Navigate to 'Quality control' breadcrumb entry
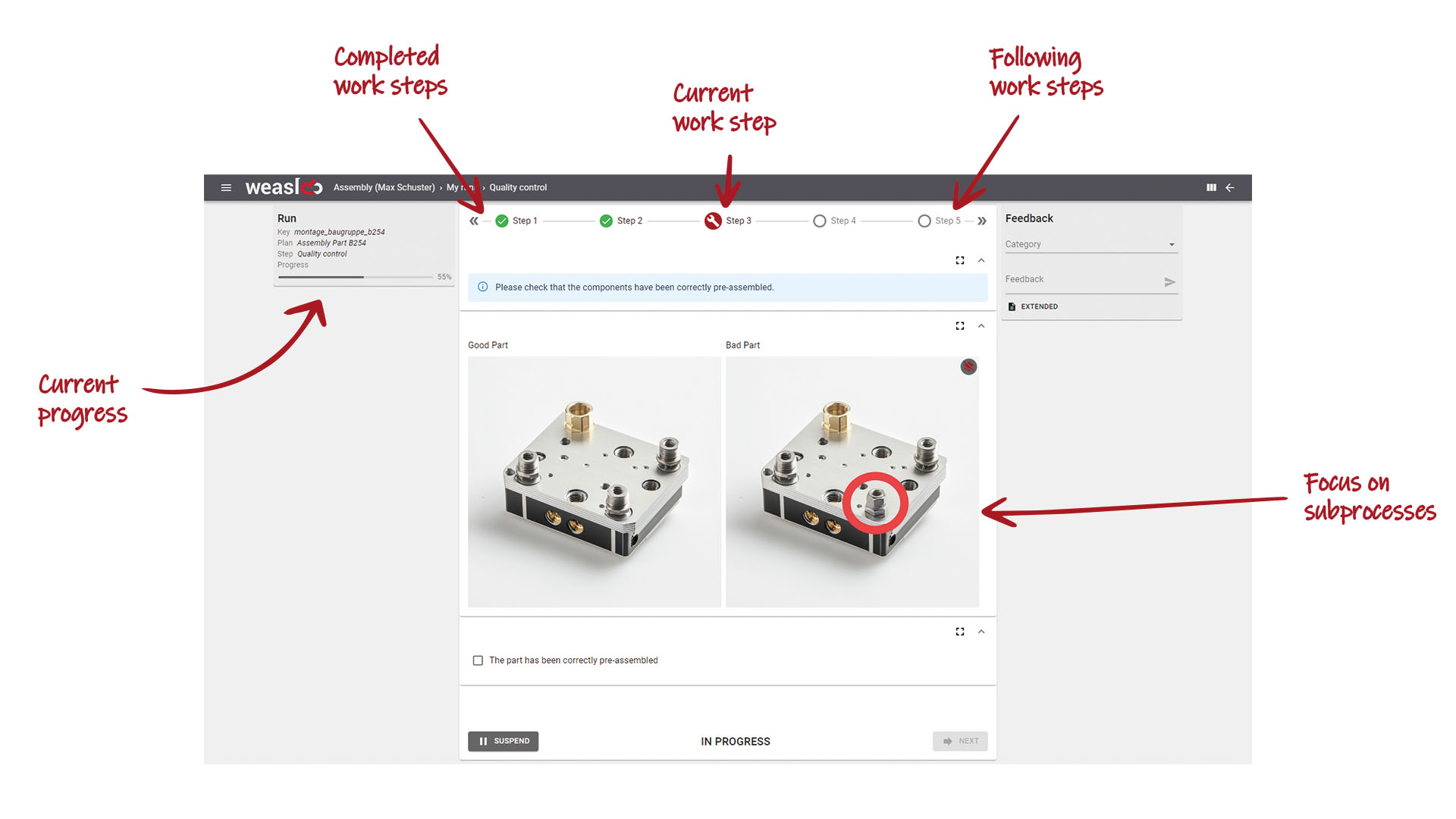 point(518,187)
